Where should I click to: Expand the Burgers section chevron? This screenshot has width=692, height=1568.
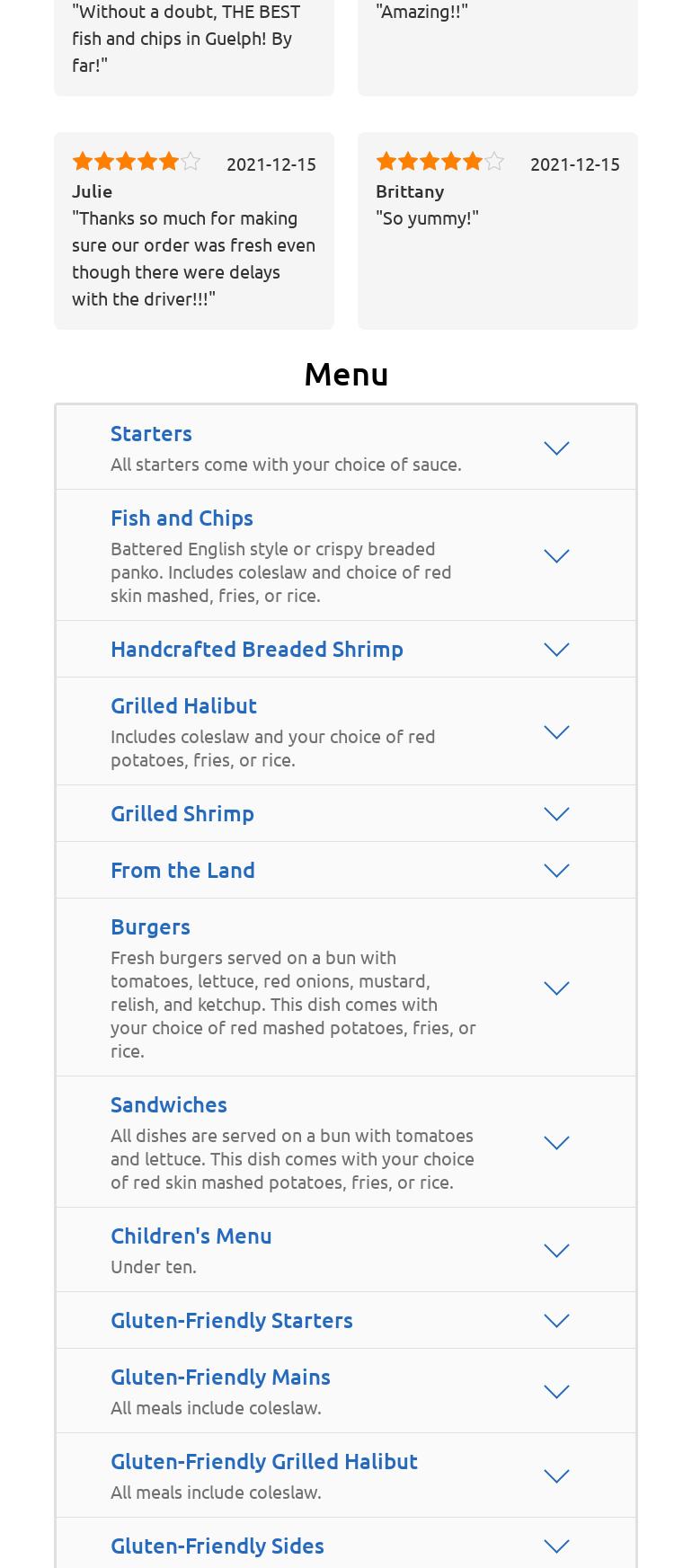(556, 988)
